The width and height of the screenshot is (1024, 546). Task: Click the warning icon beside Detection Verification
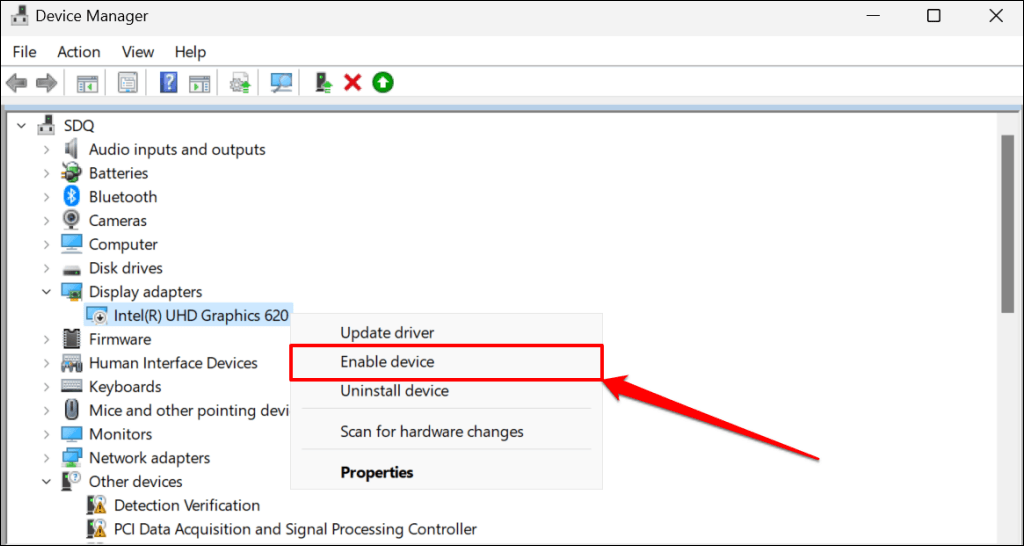coord(97,505)
